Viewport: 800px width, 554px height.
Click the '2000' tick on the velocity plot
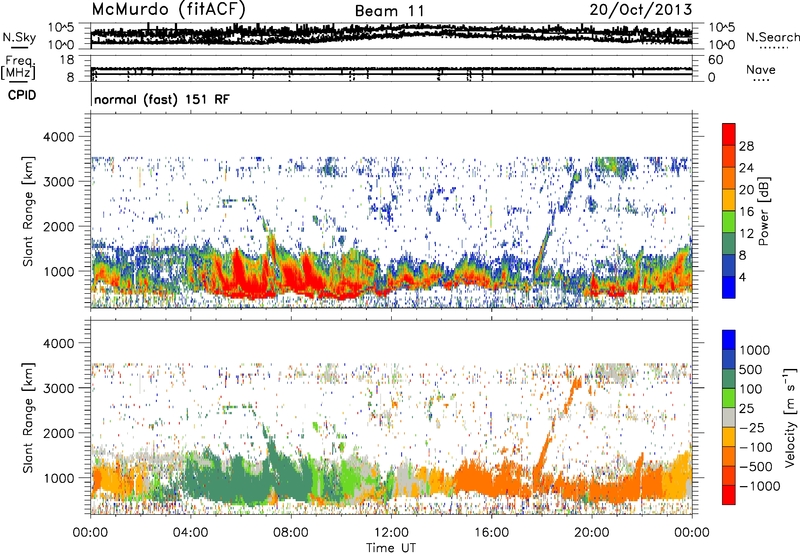[58, 433]
